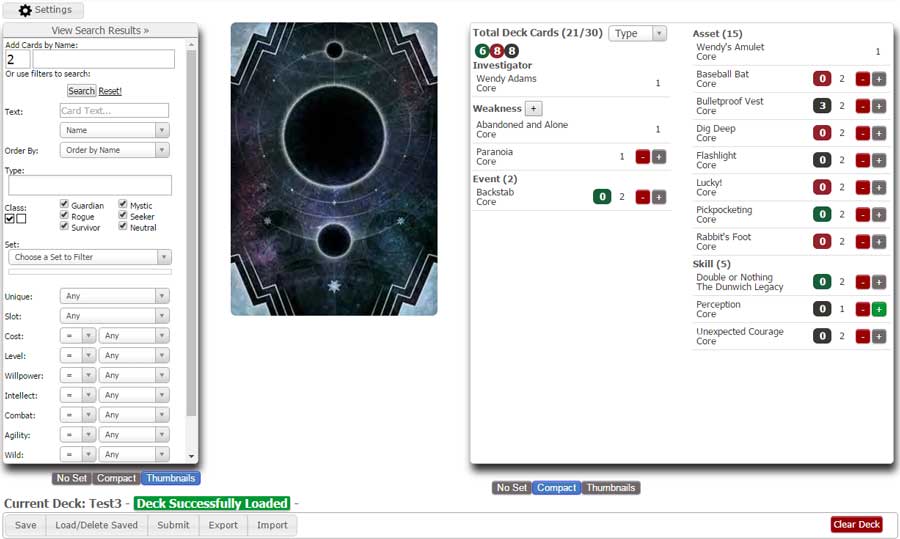The width and height of the screenshot is (900, 539).
Task: Remove a Pickpocketing card
Action: (863, 215)
